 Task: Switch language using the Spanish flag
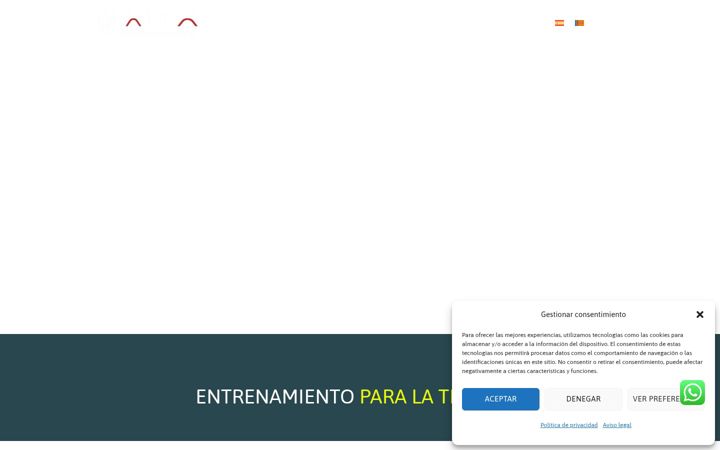559,23
